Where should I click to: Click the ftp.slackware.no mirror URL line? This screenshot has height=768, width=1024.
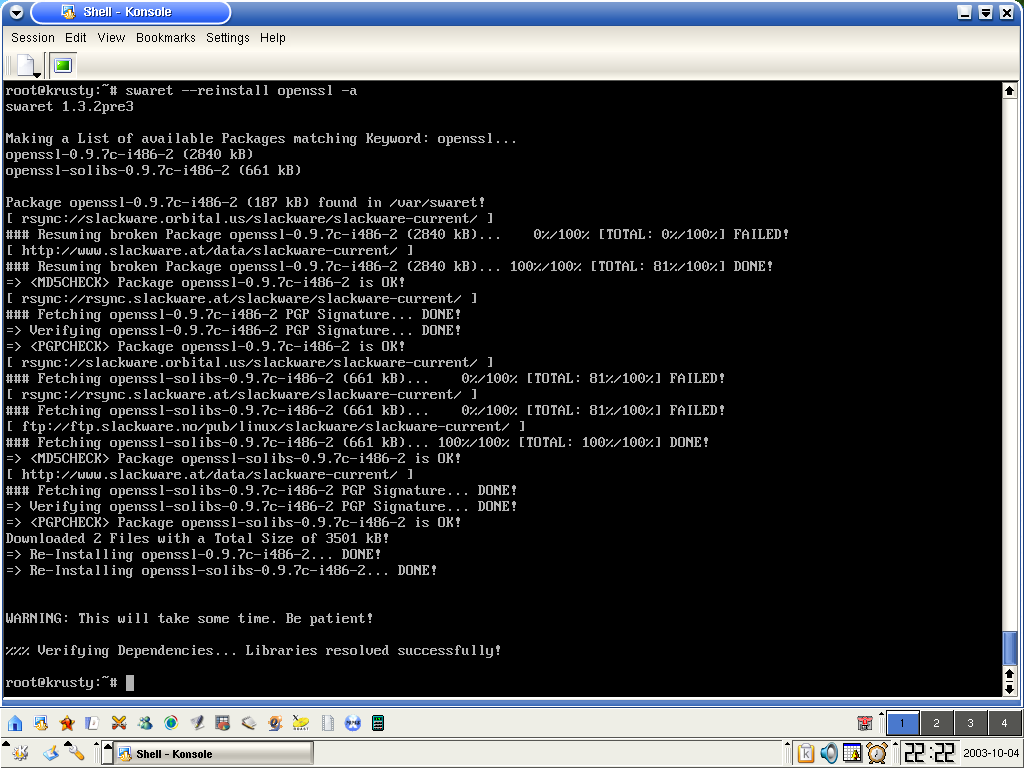[266, 426]
